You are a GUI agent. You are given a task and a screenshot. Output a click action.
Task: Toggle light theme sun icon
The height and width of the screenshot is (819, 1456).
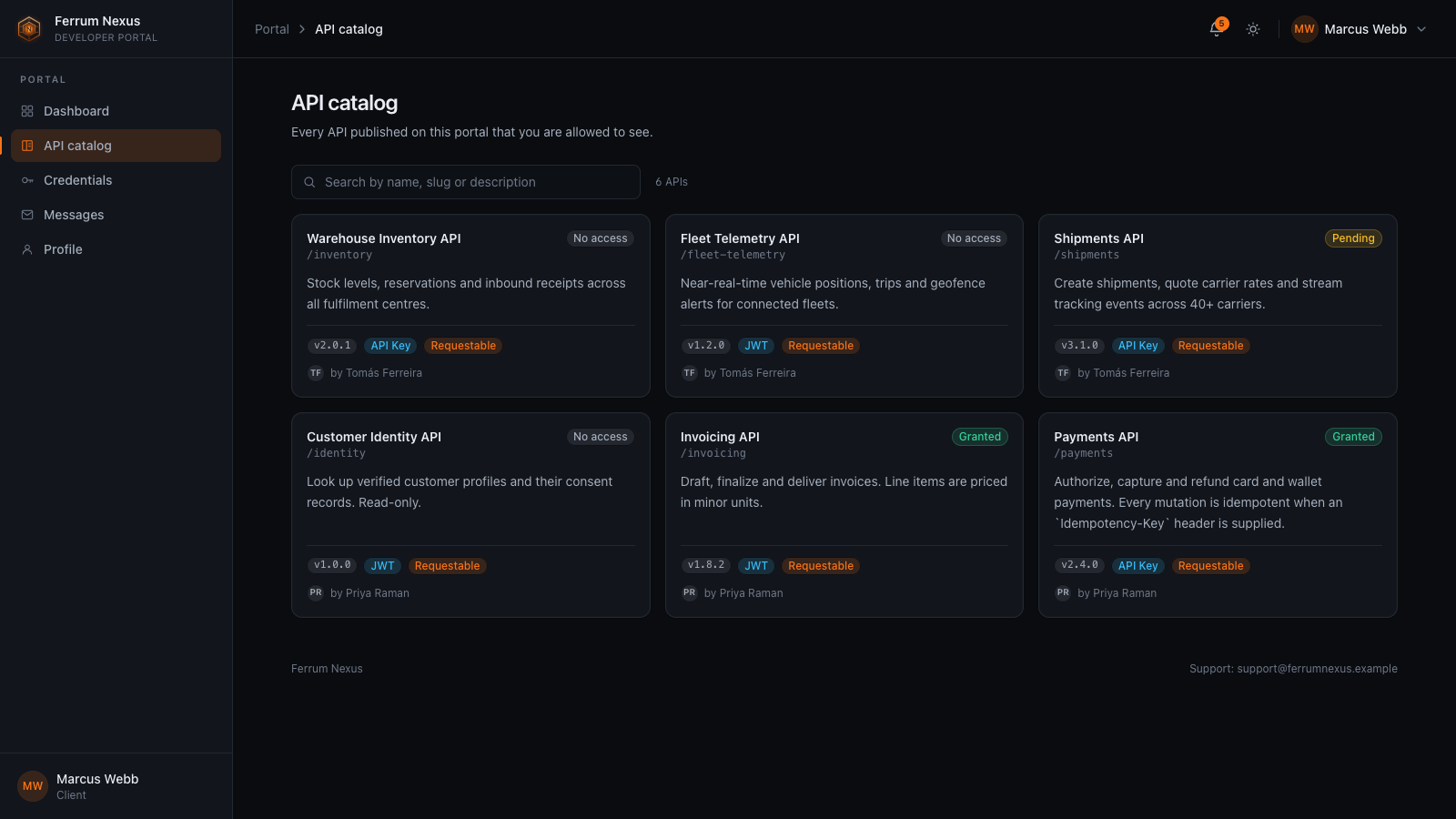point(1253,29)
